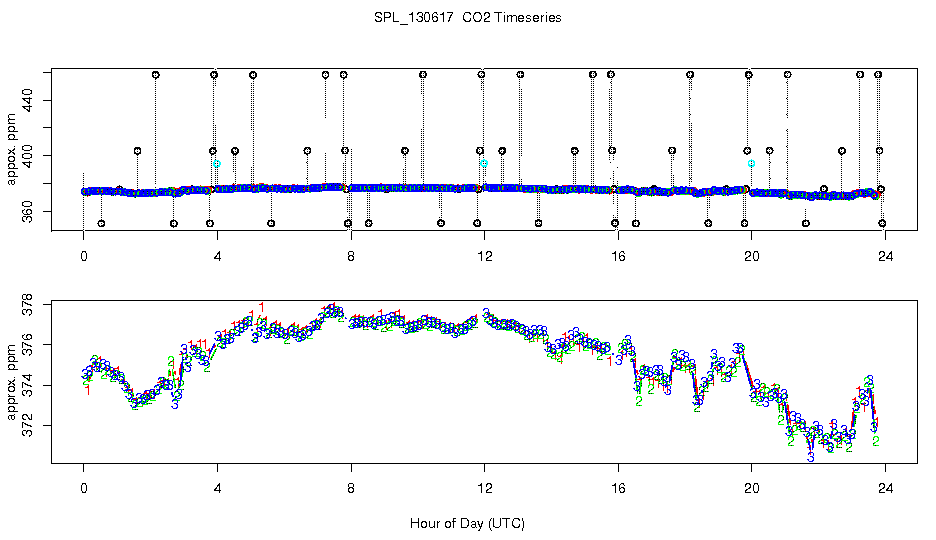This screenshot has height=540, width=936.
Task: Click hour 24 tick label under bottom plot
Action: click(885, 488)
